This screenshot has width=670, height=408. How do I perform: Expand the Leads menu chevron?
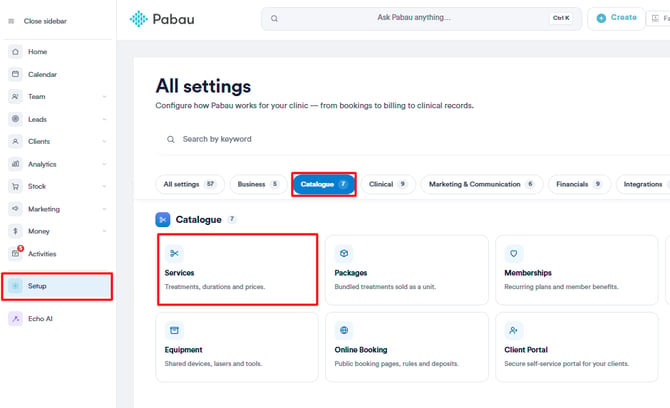(104, 119)
